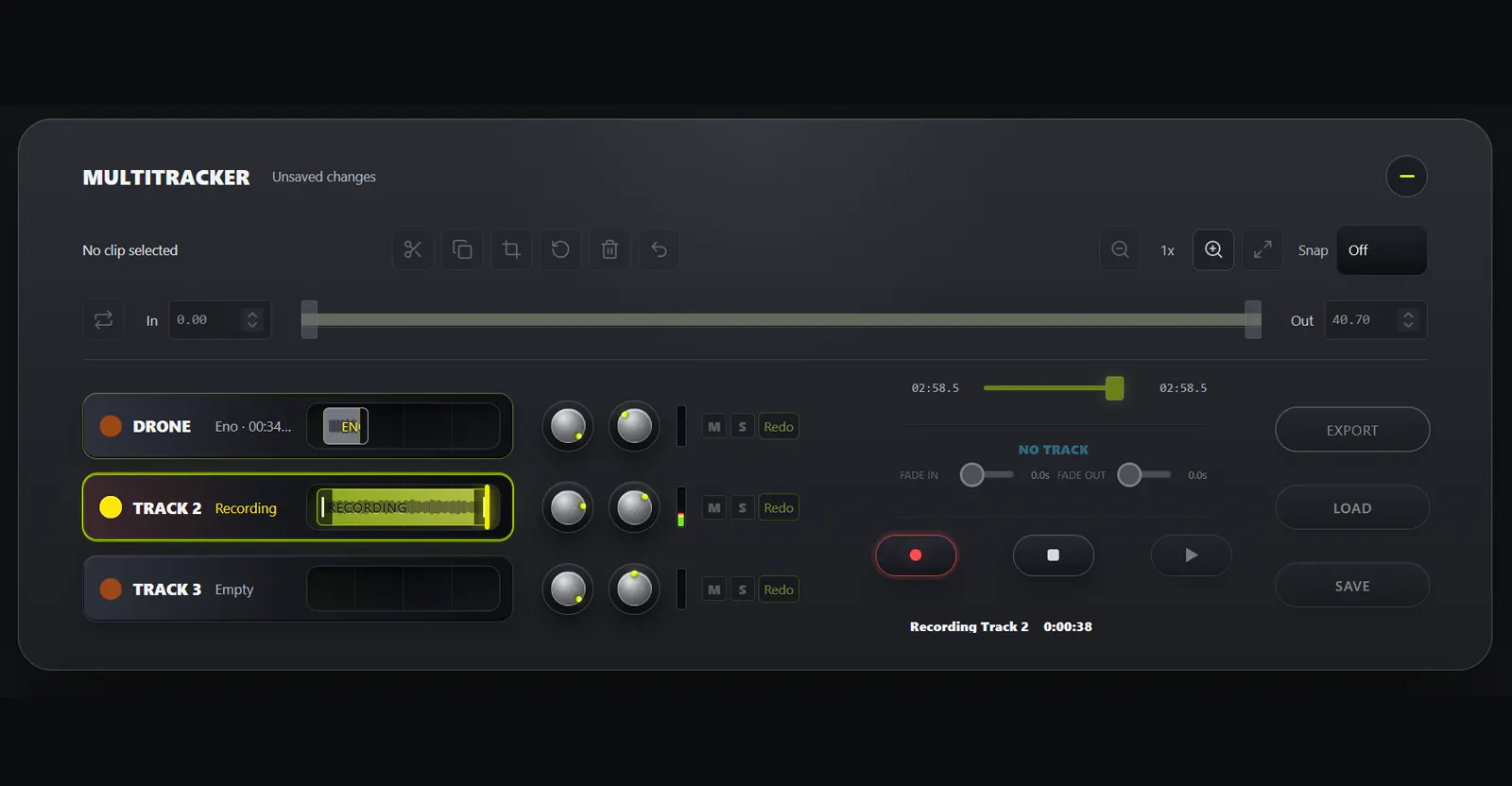Click the duplicate clip icon
The width and height of the screenshot is (1512, 786).
click(462, 249)
